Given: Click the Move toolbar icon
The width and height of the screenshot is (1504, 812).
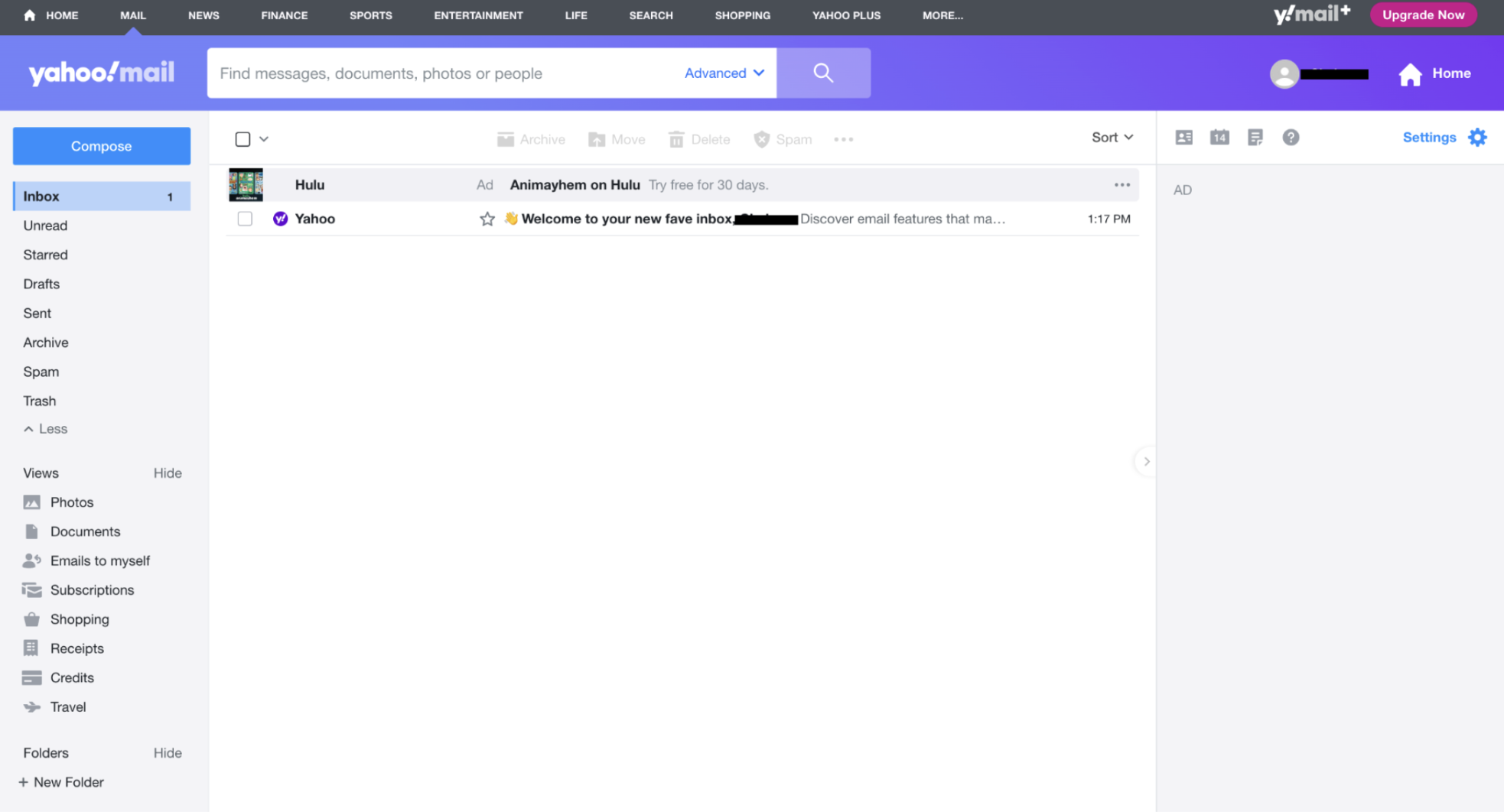Looking at the screenshot, I should [x=597, y=139].
